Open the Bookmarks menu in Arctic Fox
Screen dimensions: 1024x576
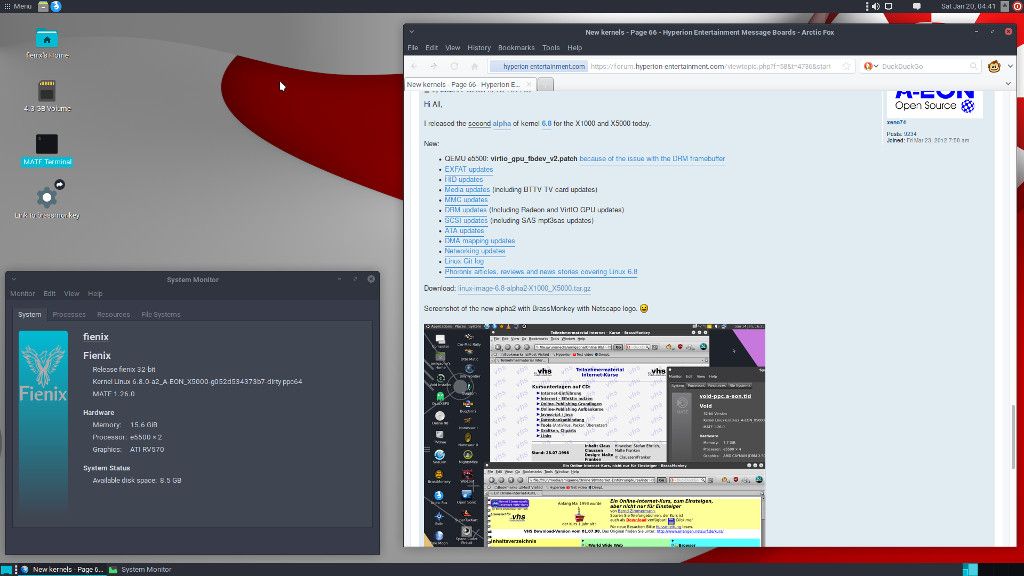516,48
